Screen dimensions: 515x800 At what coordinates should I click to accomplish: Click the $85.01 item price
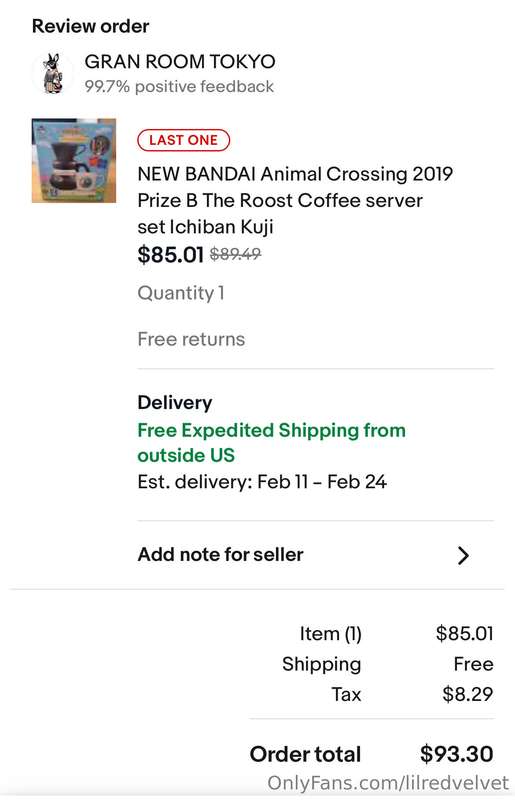(170, 254)
